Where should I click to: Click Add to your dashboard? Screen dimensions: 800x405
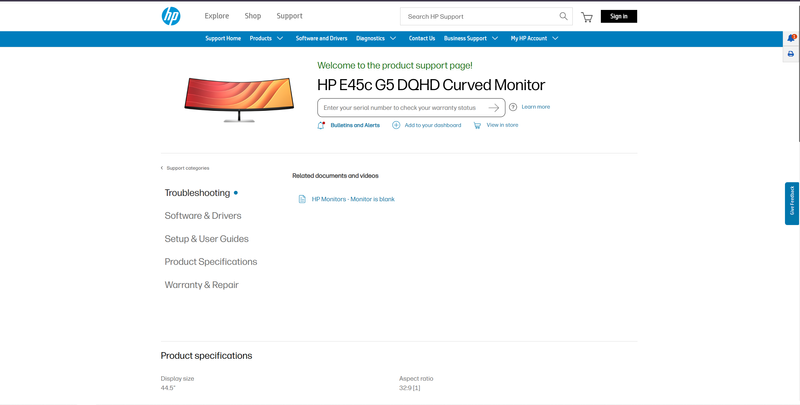pos(433,125)
